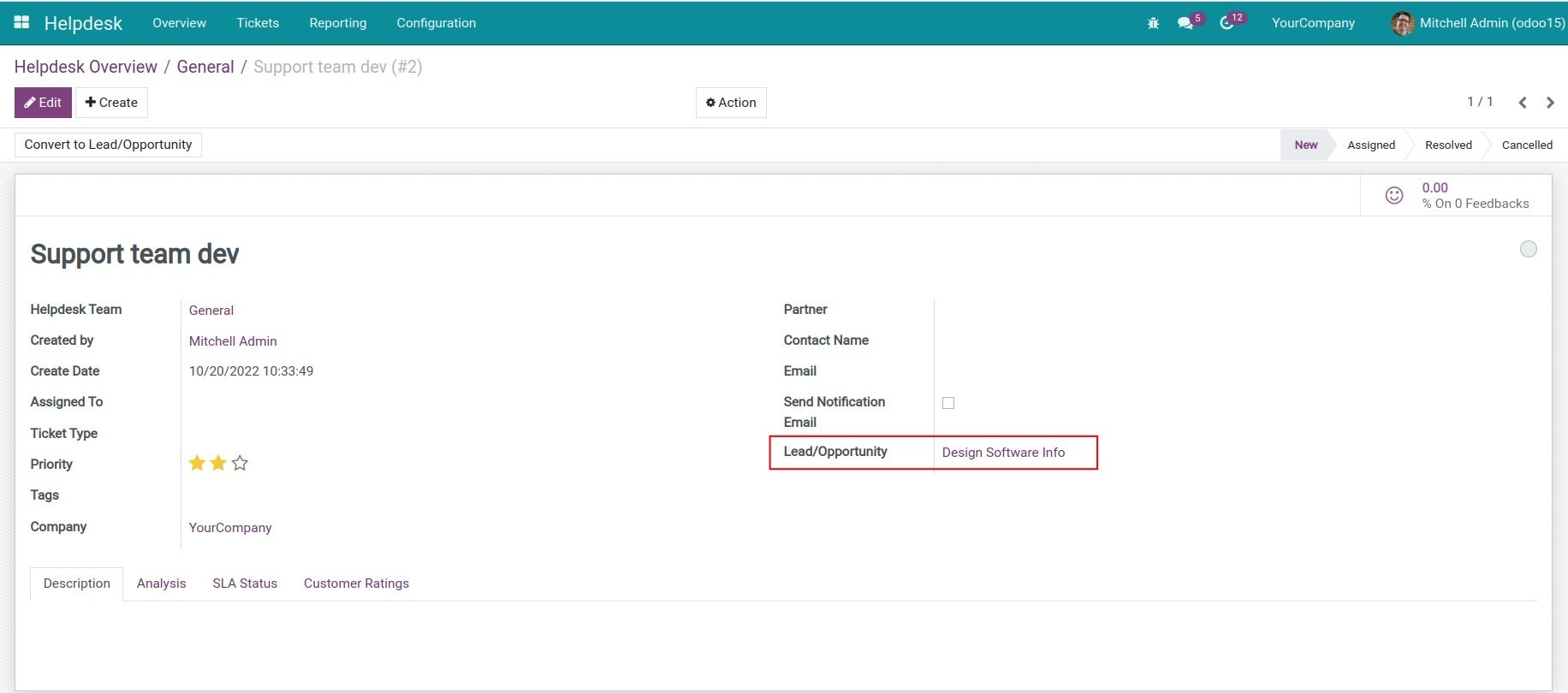Expand the Reporting menu
This screenshot has height=693, width=1568.
coord(337,23)
